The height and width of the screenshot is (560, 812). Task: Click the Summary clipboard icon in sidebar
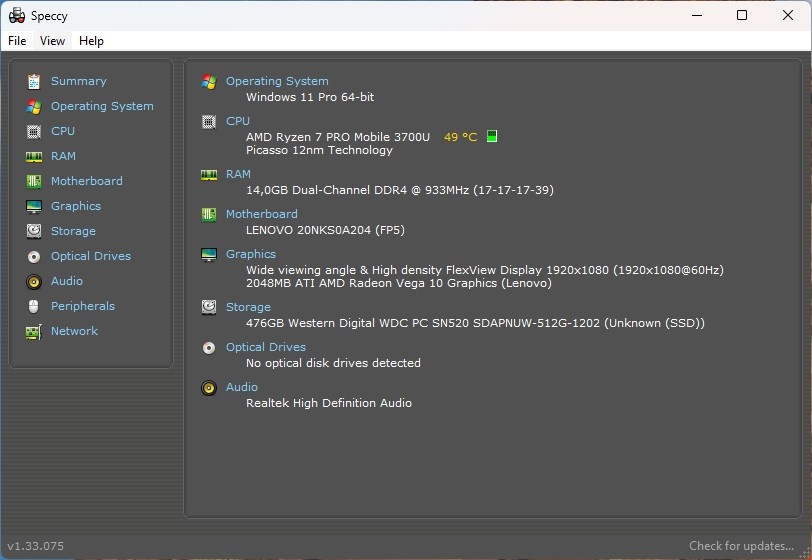pos(34,81)
